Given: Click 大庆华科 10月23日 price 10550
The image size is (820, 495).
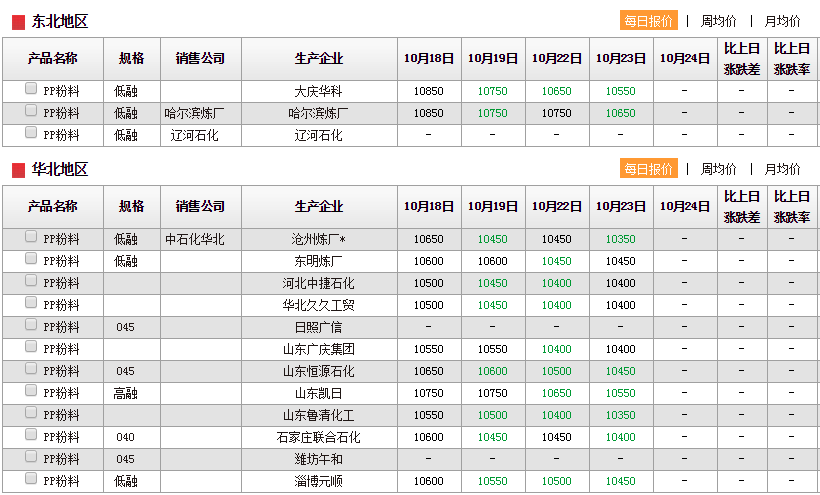Looking at the screenshot, I should coord(621,91).
